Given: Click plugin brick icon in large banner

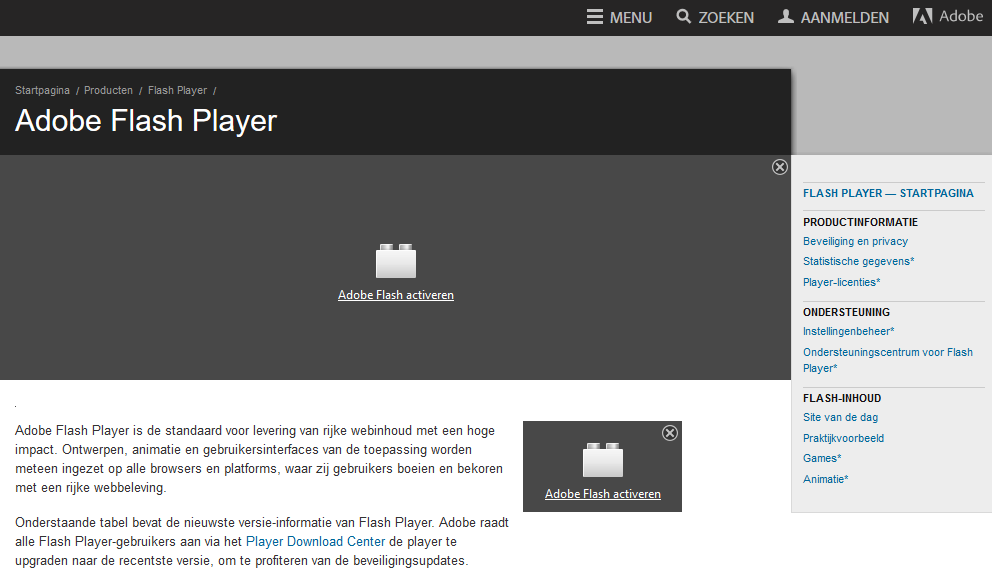Looking at the screenshot, I should click(x=396, y=261).
